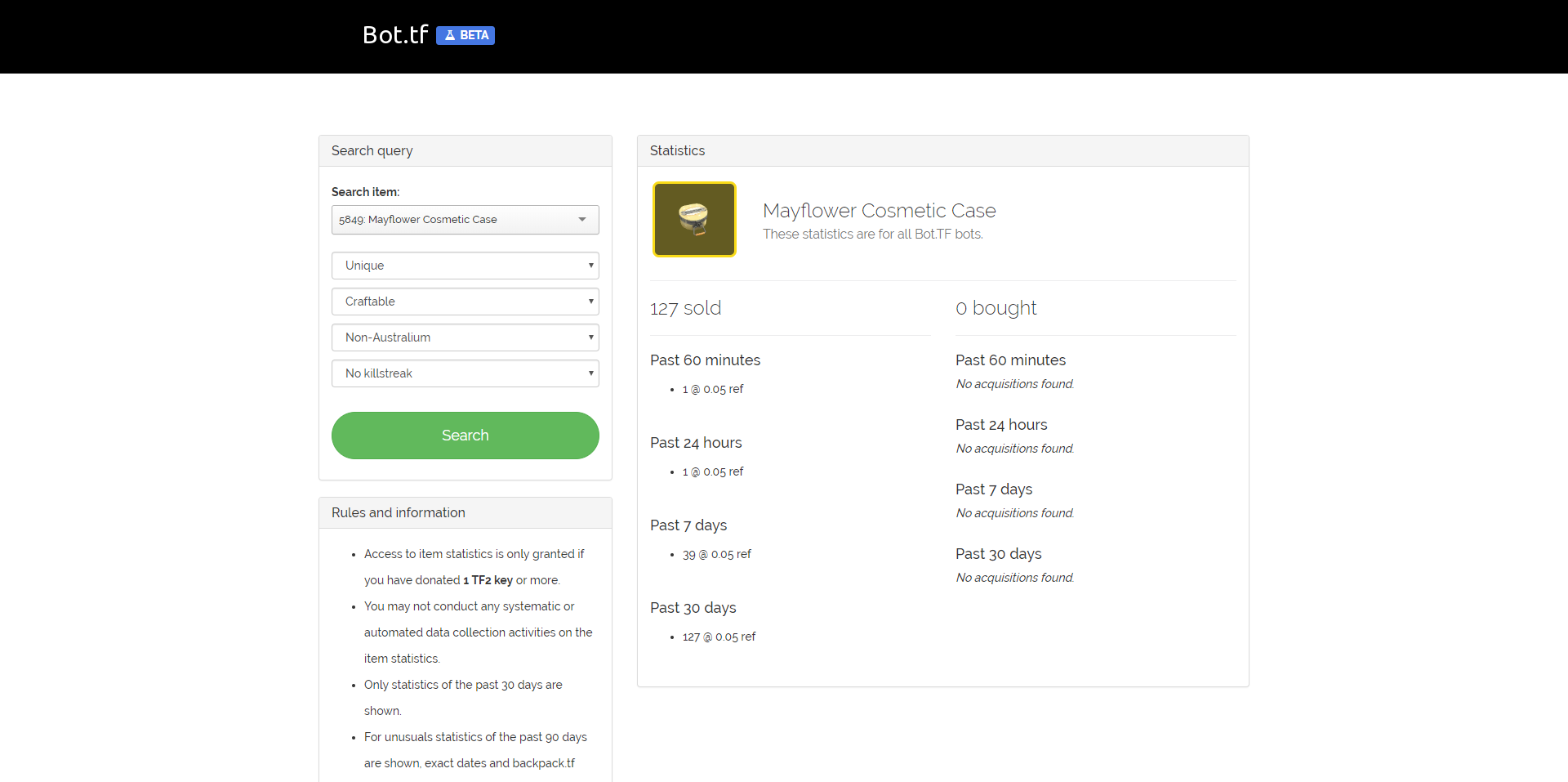Click the Statistics panel header

tap(943, 151)
